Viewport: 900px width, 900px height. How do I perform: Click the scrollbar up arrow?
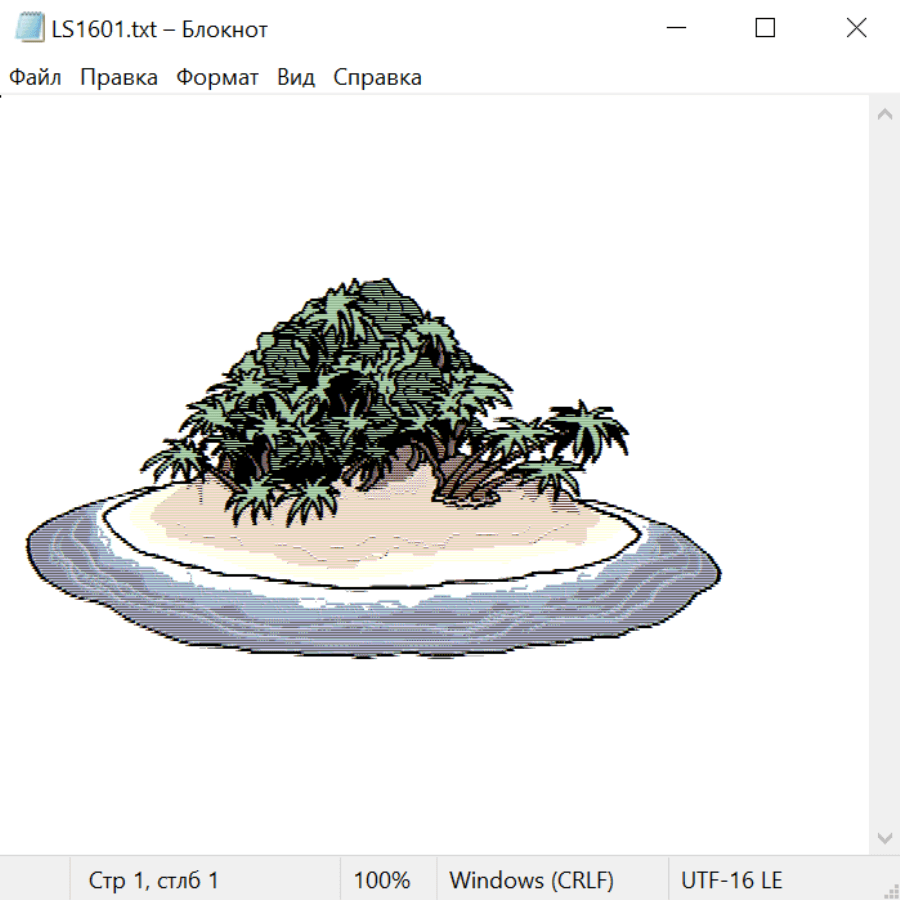click(x=884, y=115)
